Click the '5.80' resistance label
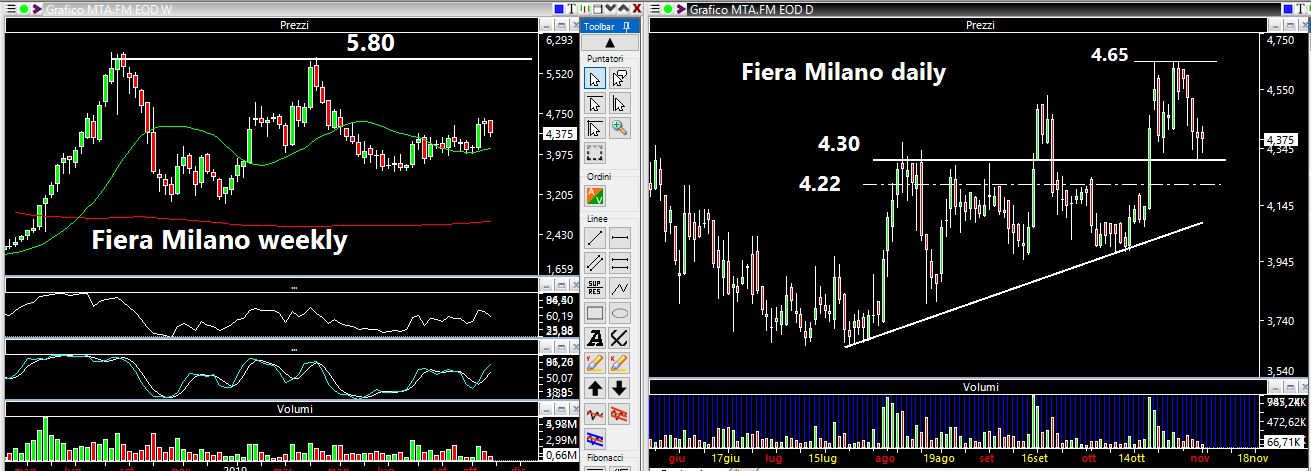This screenshot has width=1311, height=471. [x=371, y=44]
